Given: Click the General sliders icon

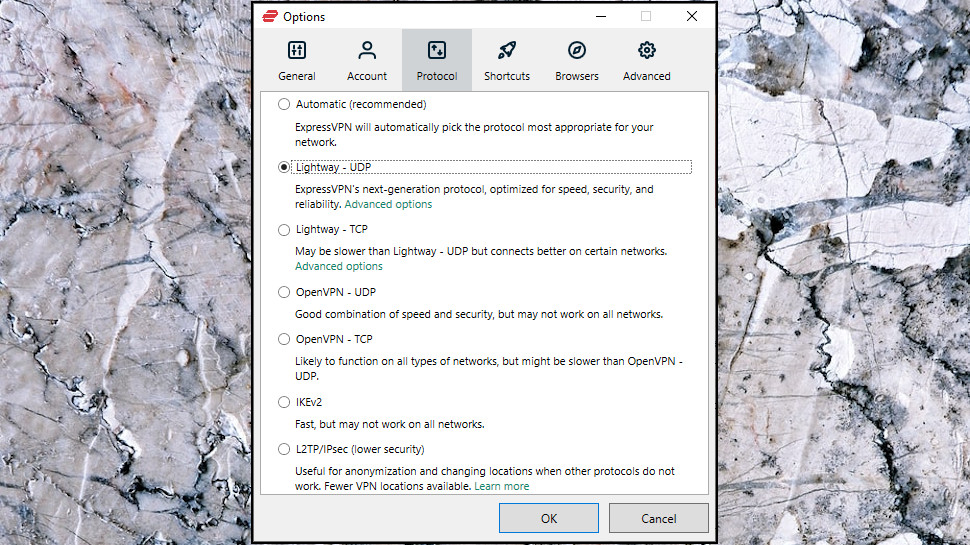Looking at the screenshot, I should click(x=297, y=50).
